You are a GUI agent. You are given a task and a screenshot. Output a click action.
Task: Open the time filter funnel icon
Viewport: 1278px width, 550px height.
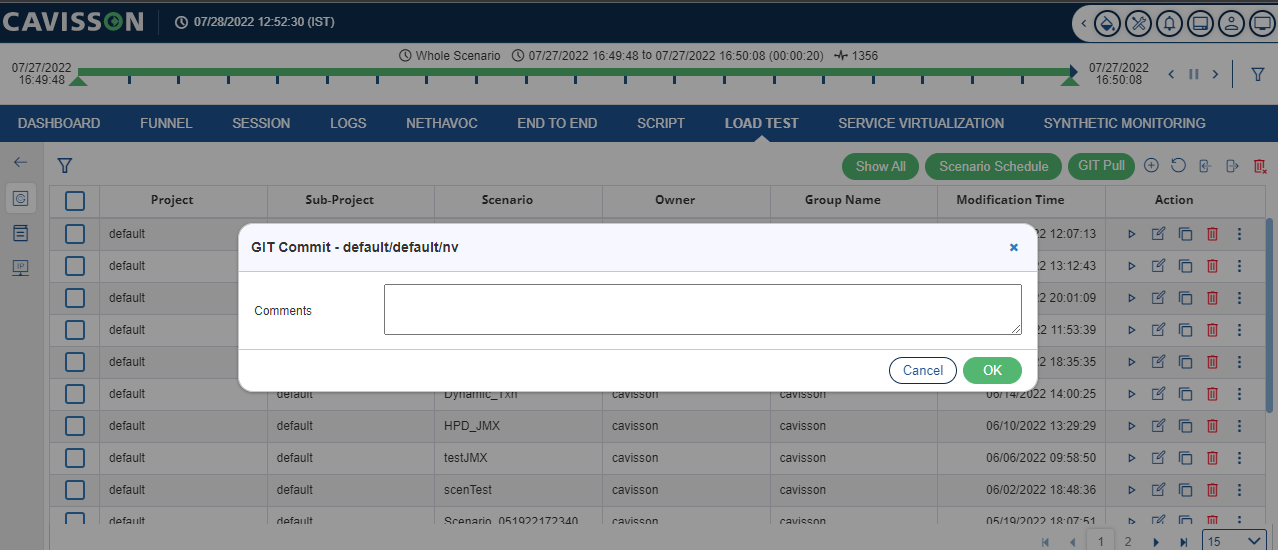[1258, 74]
